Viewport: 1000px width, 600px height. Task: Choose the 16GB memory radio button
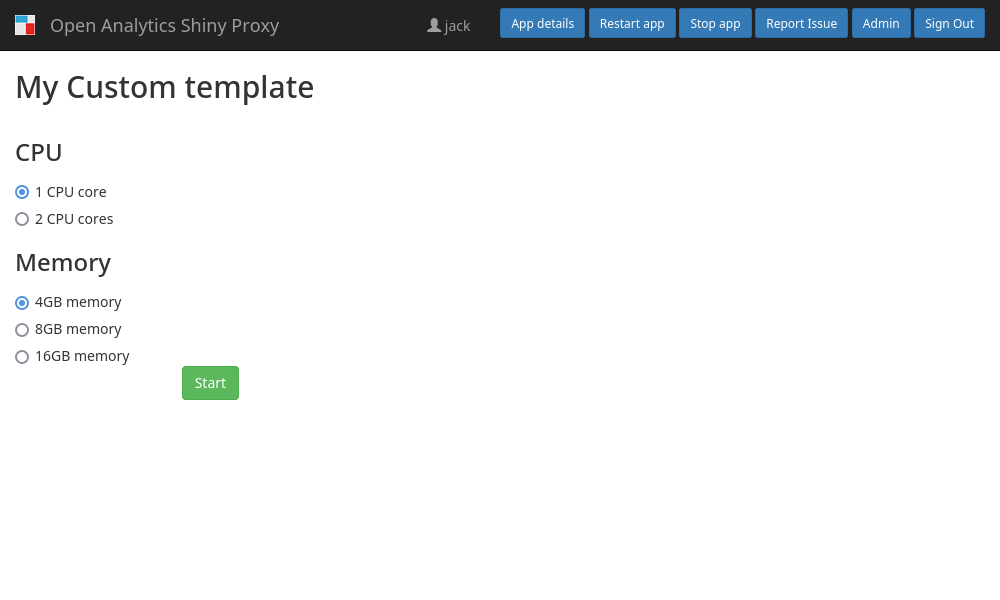pyautogui.click(x=22, y=357)
